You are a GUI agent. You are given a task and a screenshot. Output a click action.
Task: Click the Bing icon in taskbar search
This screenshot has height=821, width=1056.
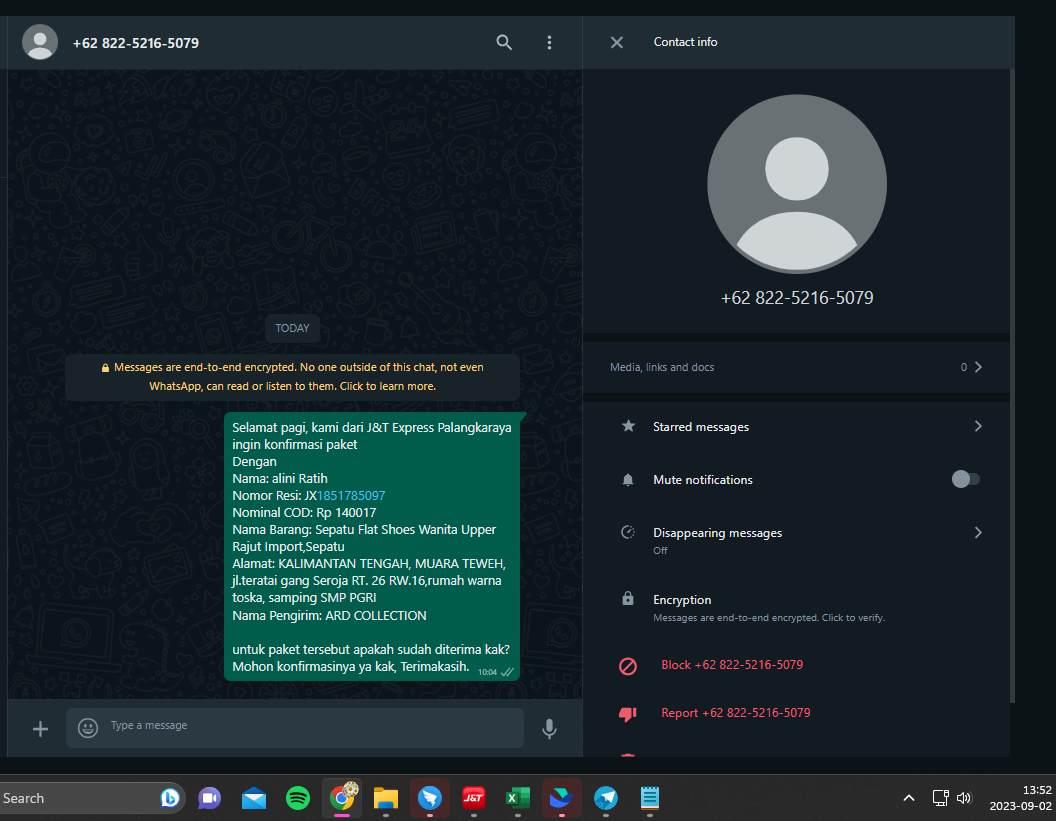point(170,798)
